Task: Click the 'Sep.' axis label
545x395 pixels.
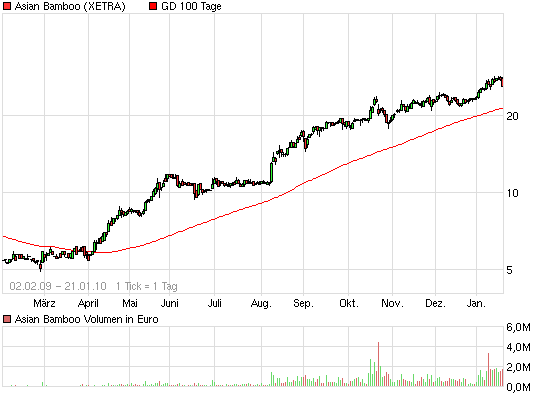Action: click(303, 304)
